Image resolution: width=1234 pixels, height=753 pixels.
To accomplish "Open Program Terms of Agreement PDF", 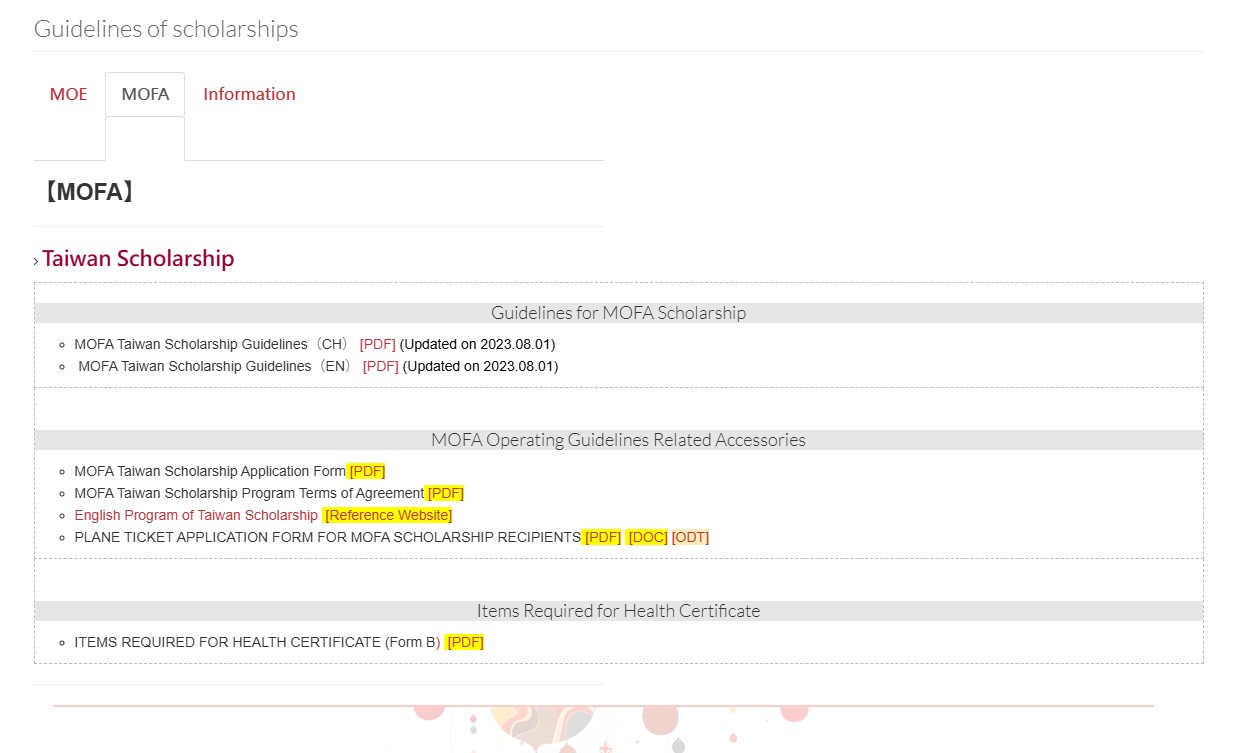I will tap(445, 493).
